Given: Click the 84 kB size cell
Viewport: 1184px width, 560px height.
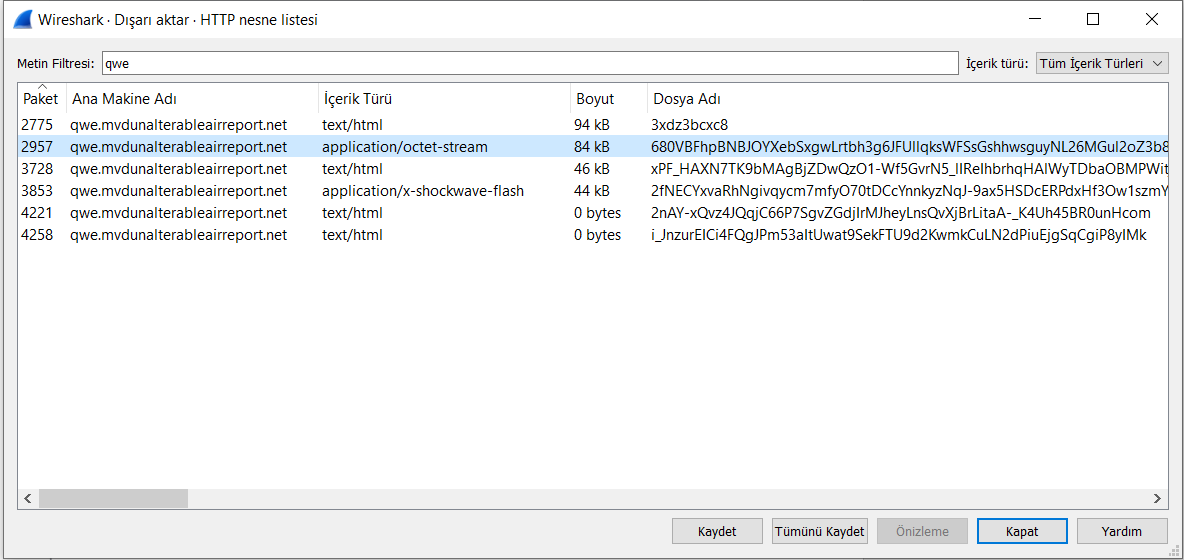Looking at the screenshot, I should coord(592,147).
